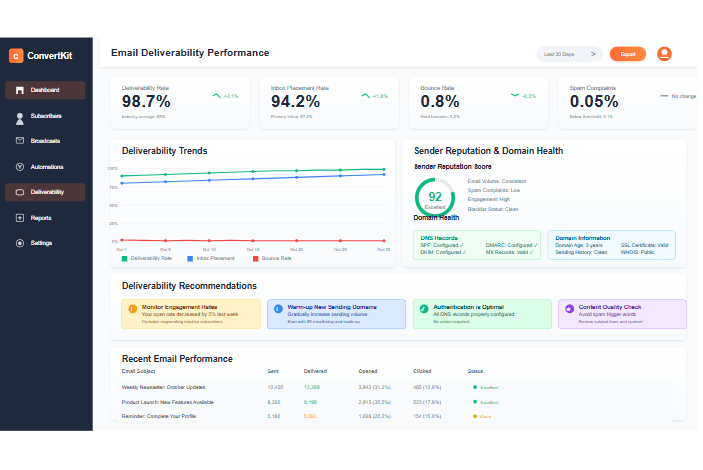
Task: Click the ConvertKit logo icon
Action: (x=16, y=56)
